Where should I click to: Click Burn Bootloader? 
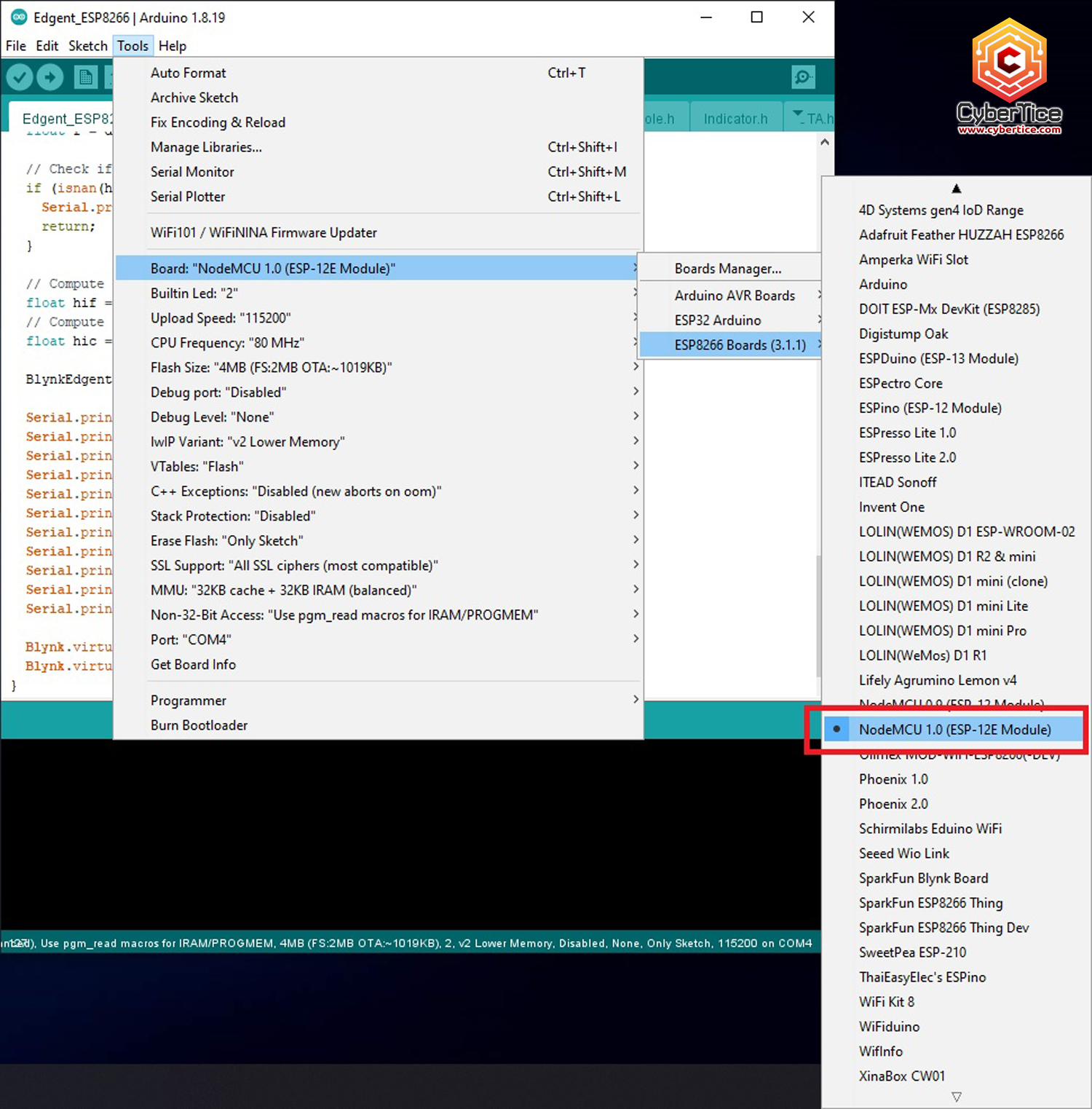(x=199, y=725)
